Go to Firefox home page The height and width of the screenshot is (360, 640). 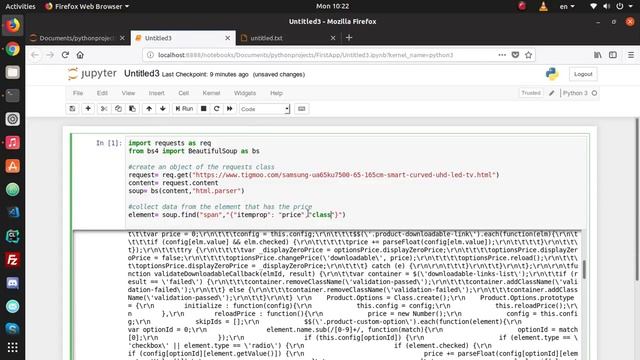click(x=80, y=55)
